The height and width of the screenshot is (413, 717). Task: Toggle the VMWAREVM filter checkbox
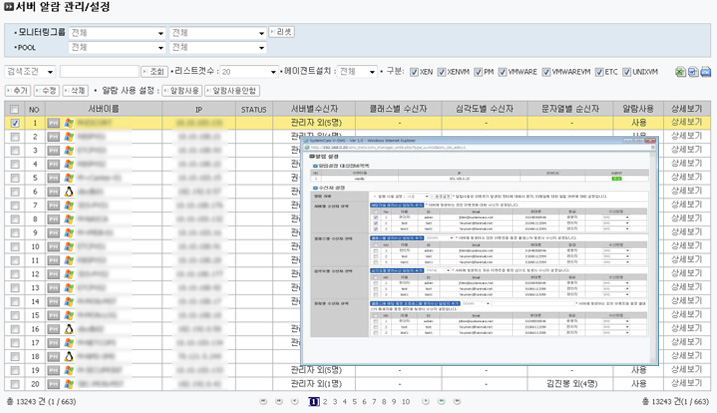point(546,72)
